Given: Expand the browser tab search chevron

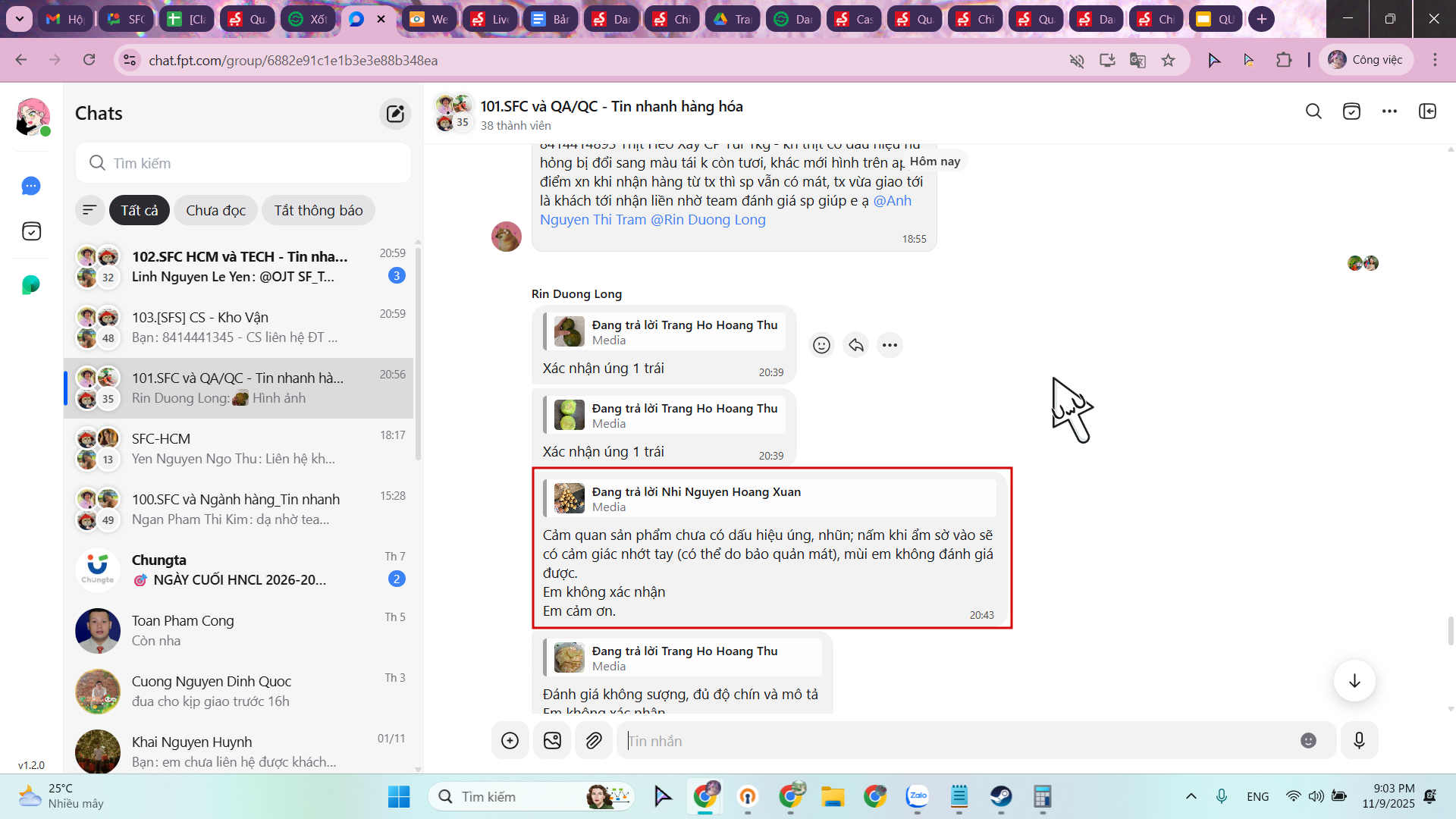Looking at the screenshot, I should click(x=19, y=19).
